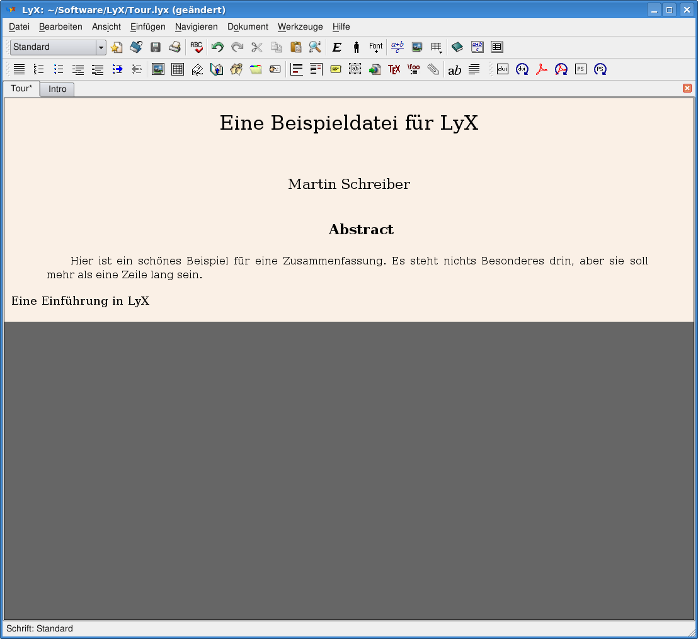The width and height of the screenshot is (698, 639).
Task: Open the Standard paragraph style dropdown
Action: pos(58,47)
